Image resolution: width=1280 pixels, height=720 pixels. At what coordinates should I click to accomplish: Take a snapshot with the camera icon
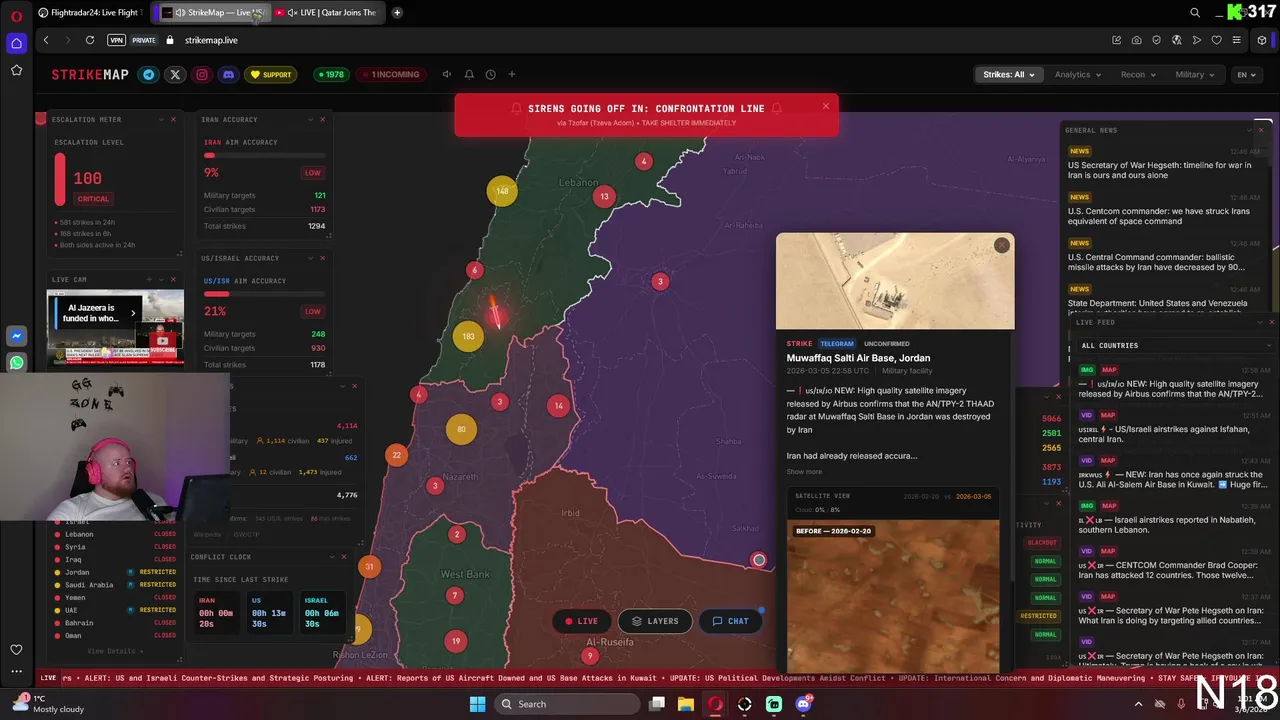(1136, 40)
